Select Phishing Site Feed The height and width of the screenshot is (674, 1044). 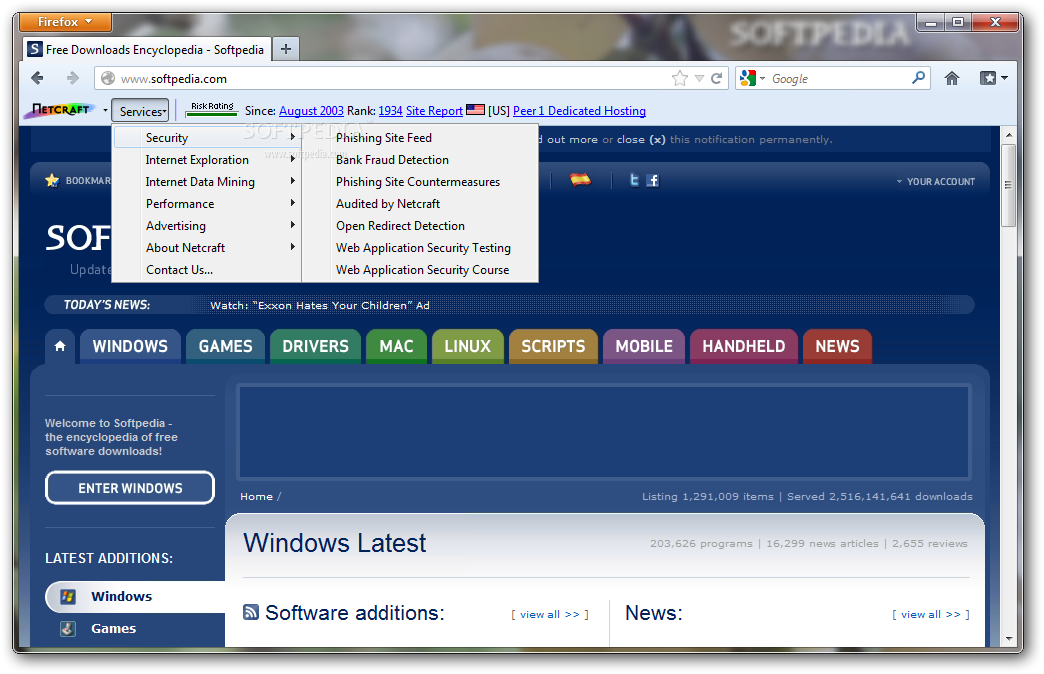[419, 138]
